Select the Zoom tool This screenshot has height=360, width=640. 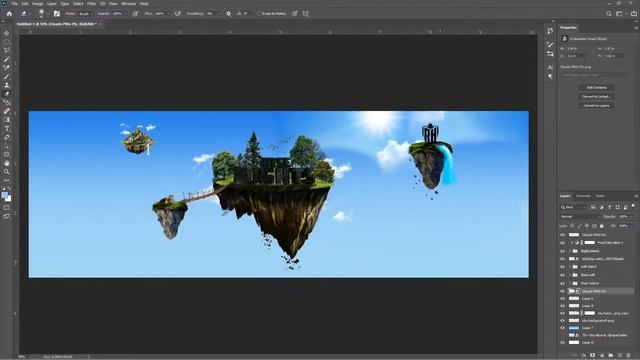click(7, 172)
